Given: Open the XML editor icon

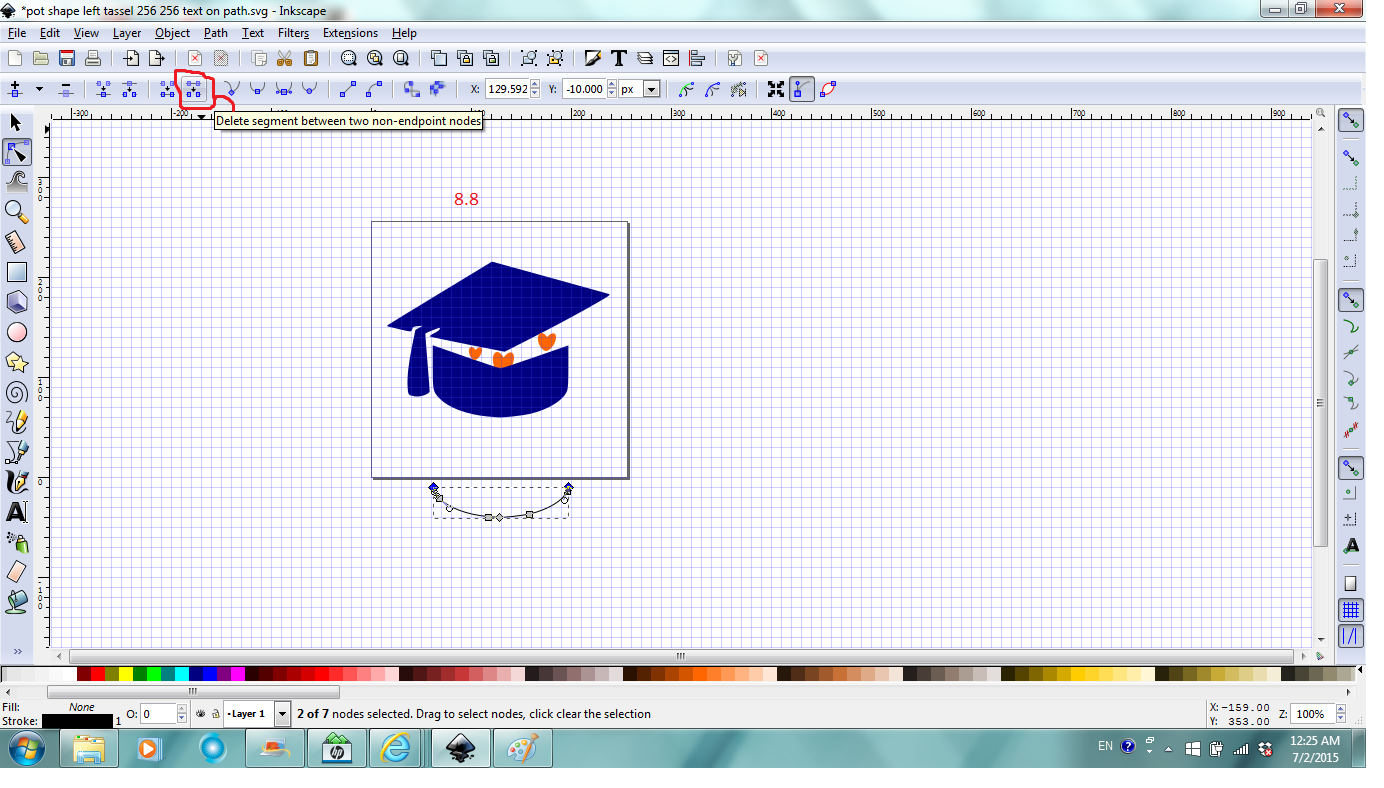Looking at the screenshot, I should (x=671, y=58).
